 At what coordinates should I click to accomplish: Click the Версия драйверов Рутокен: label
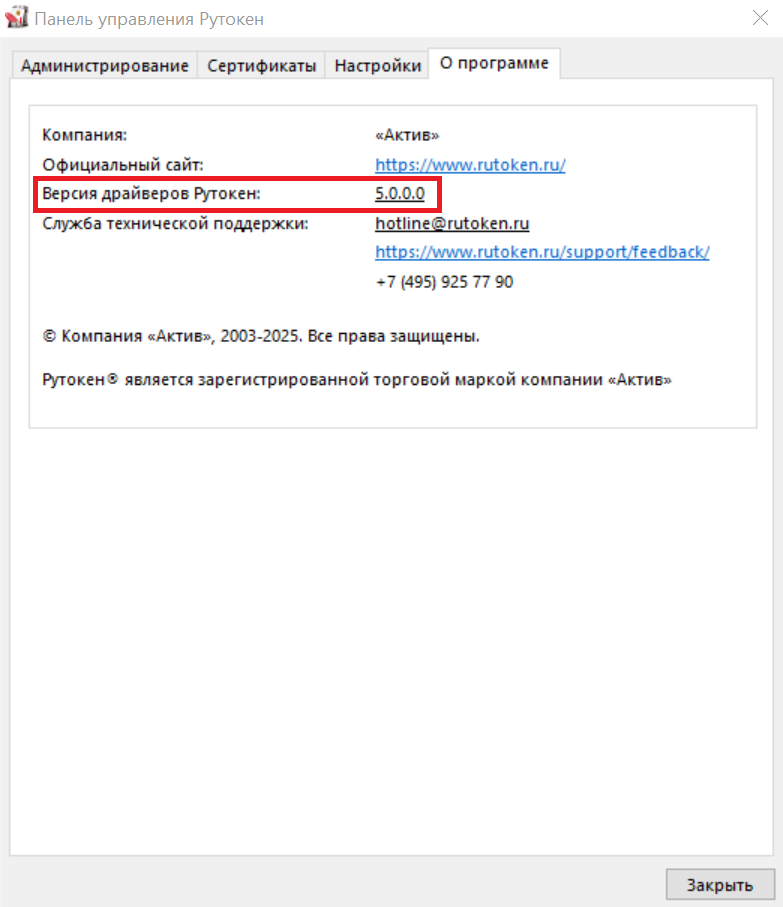(x=151, y=194)
